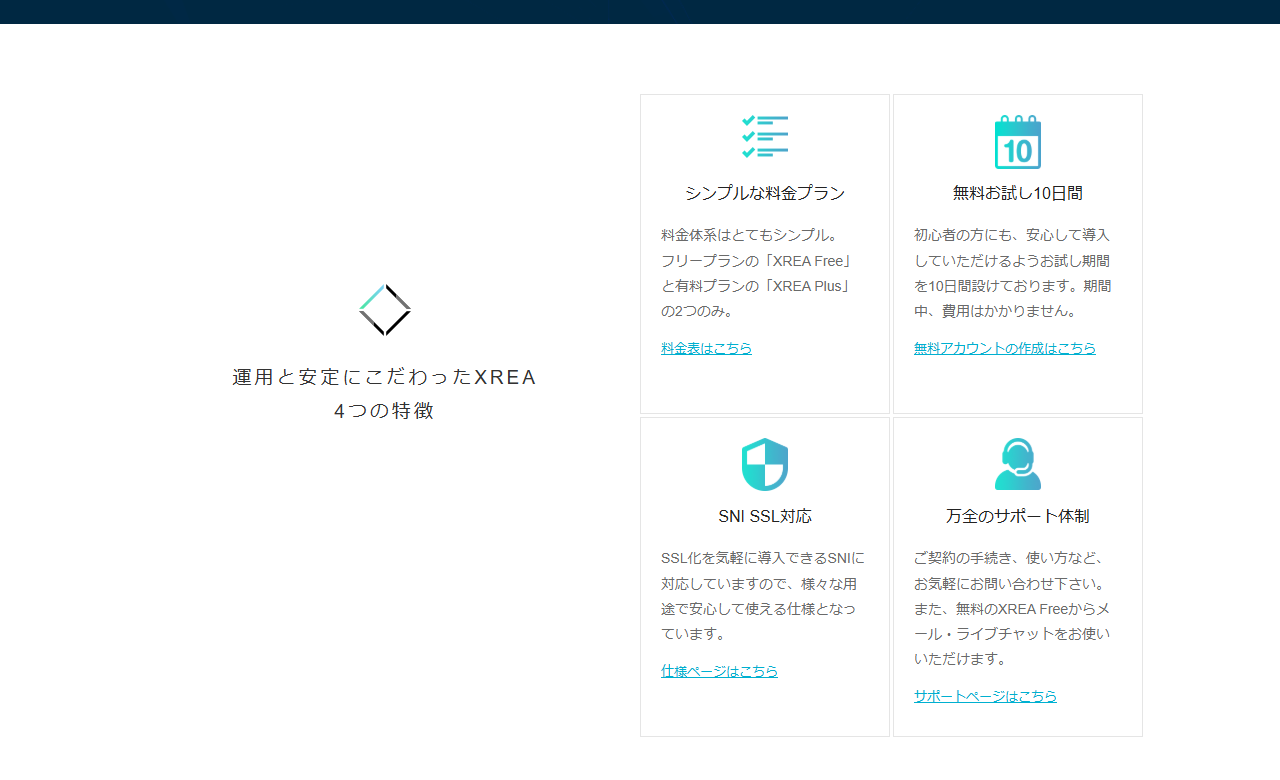The height and width of the screenshot is (780, 1280).
Task: Click the XREA diamond logo mark
Action: coord(384,309)
